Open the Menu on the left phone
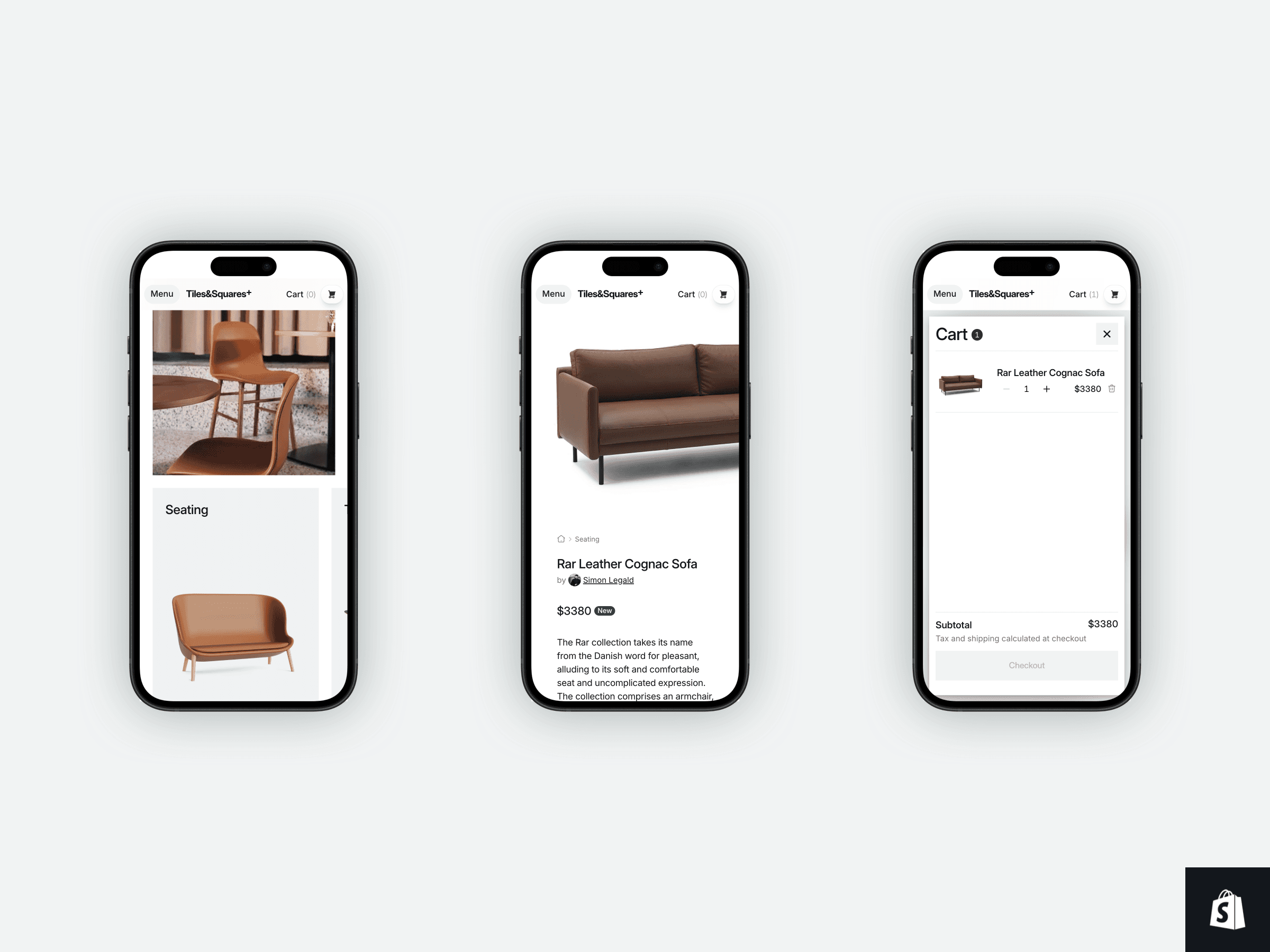This screenshot has width=1270, height=952. click(x=162, y=293)
